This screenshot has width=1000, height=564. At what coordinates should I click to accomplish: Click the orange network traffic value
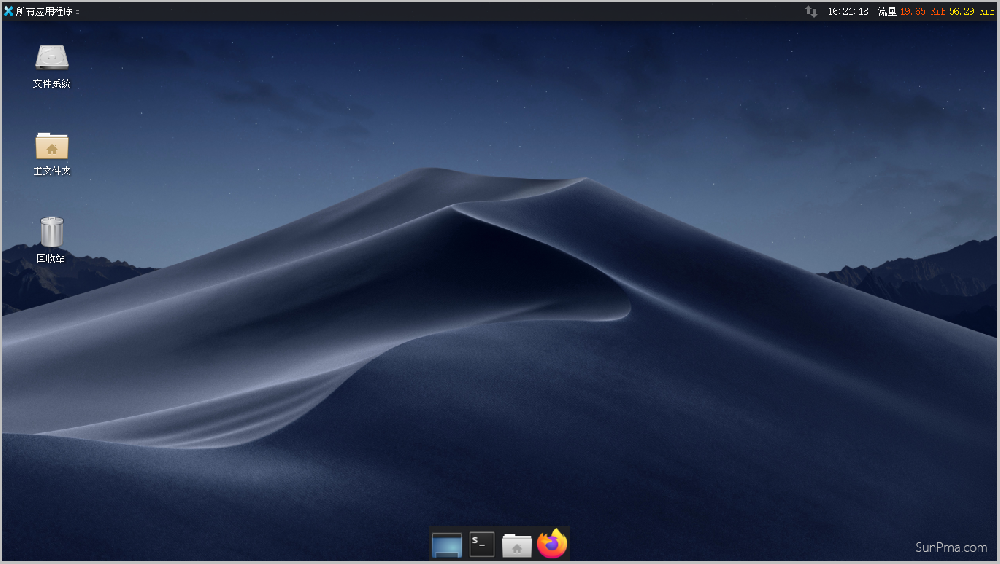[x=922, y=11]
